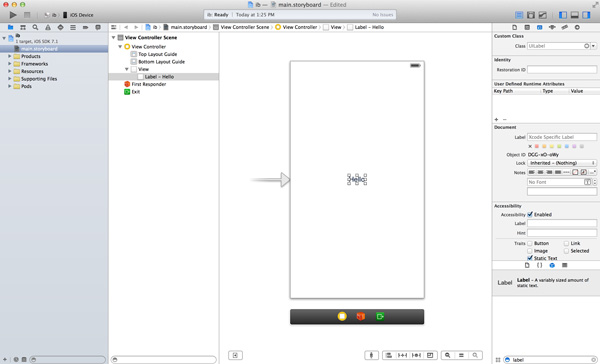
Task: Uncheck the Static Text trait
Action: [x=530, y=258]
